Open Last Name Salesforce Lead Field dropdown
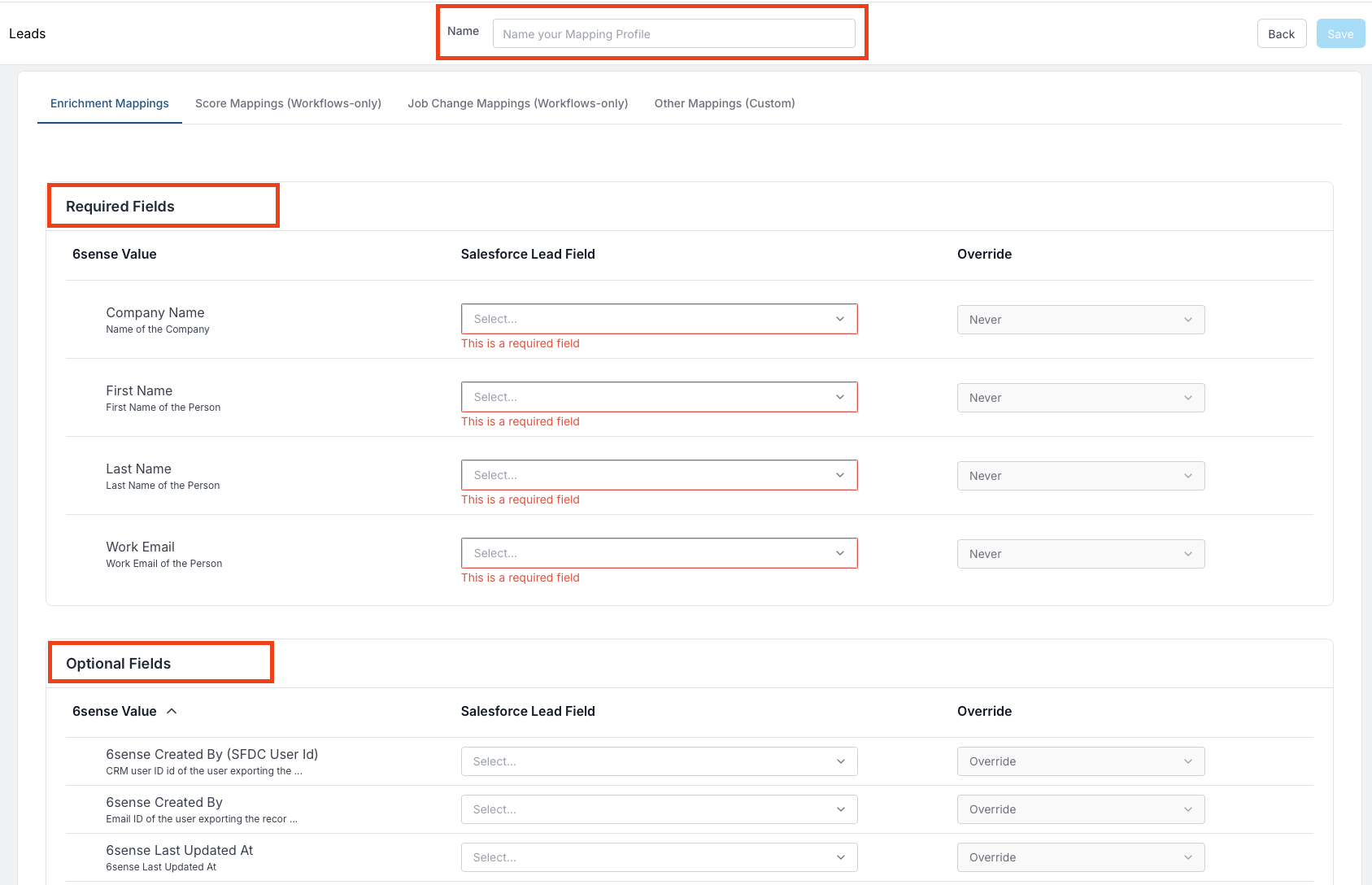 pyautogui.click(x=659, y=475)
